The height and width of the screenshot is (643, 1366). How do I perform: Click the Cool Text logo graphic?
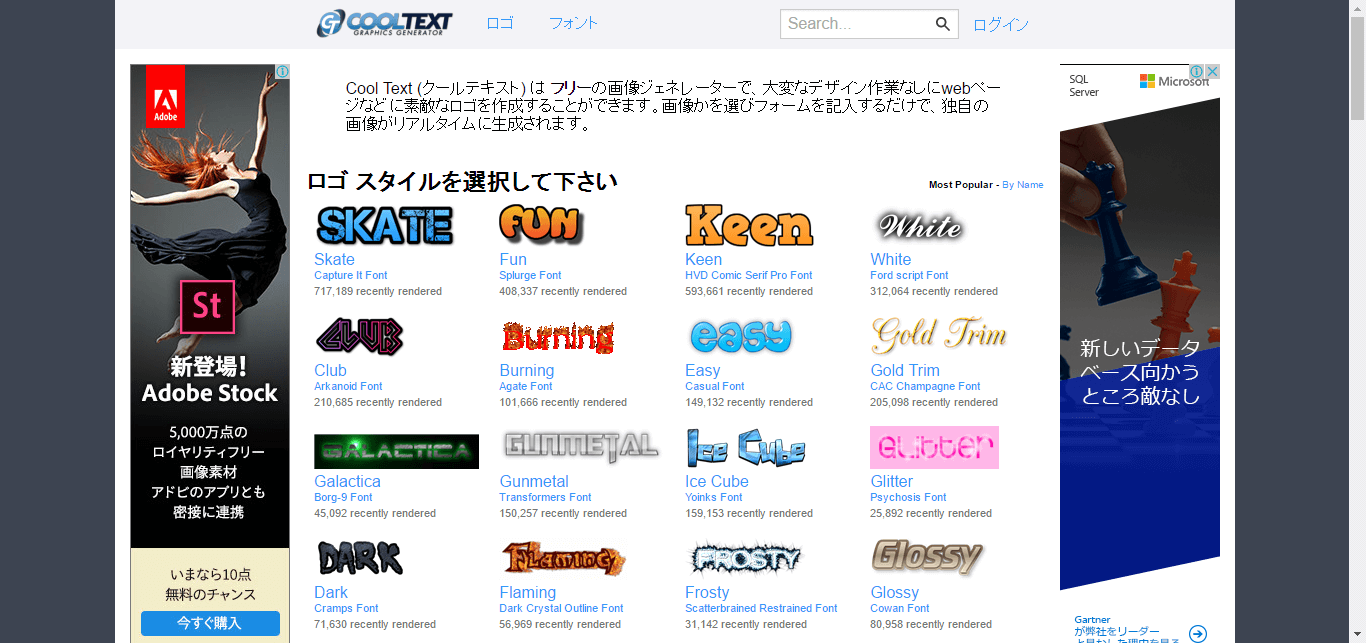point(384,23)
